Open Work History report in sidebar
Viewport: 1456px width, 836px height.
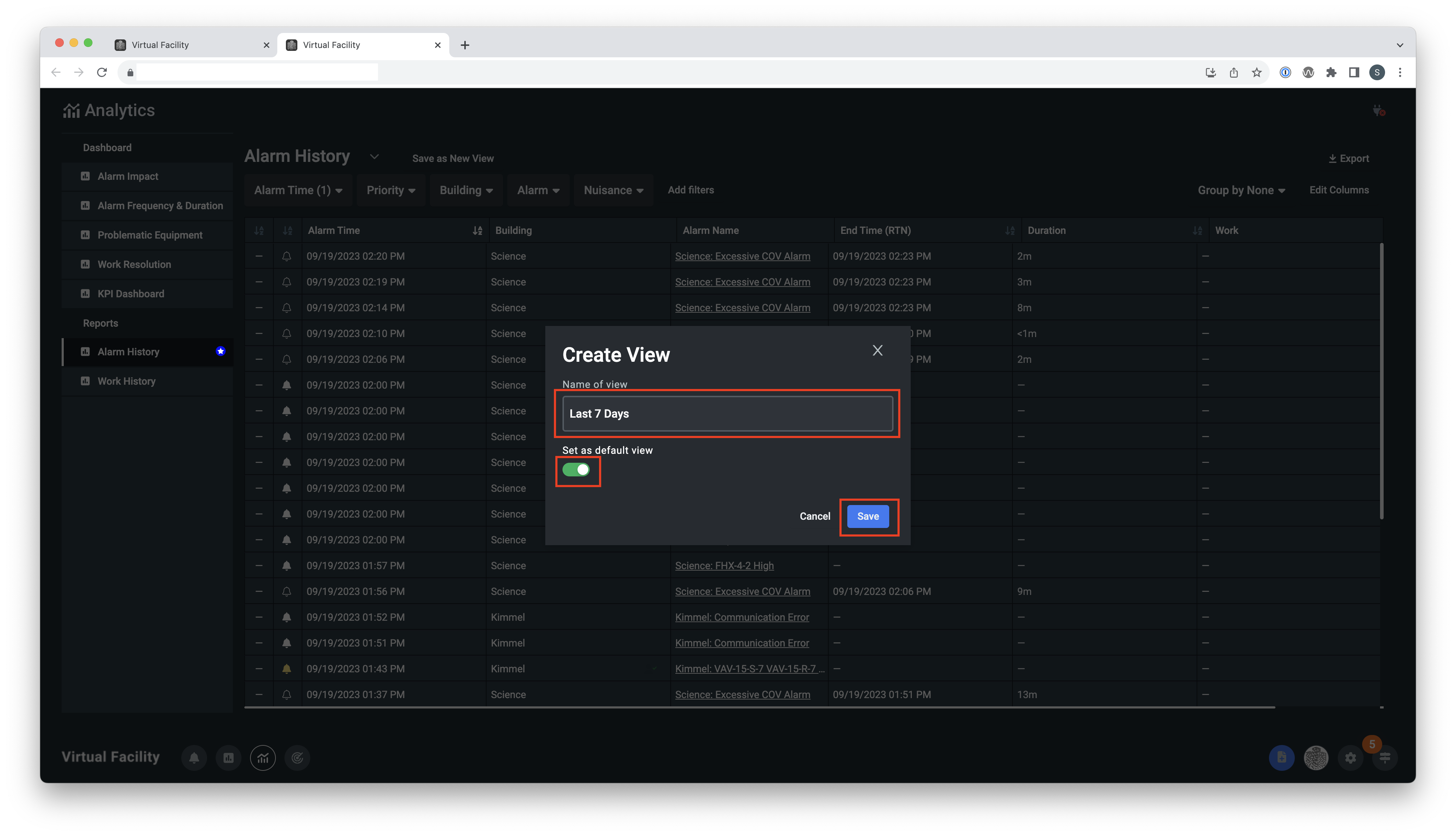point(126,381)
